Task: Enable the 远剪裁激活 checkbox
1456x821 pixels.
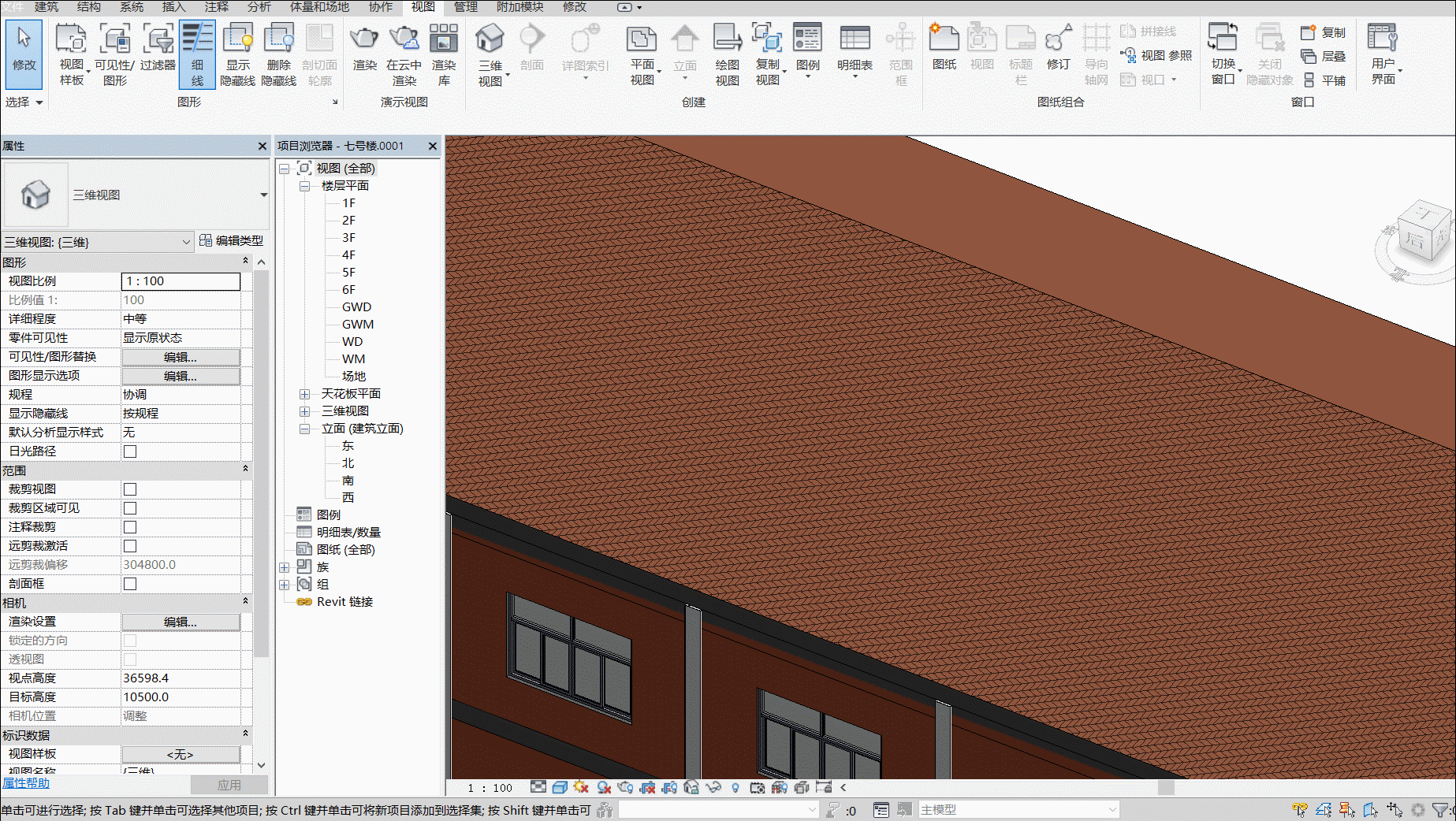Action: (x=130, y=546)
